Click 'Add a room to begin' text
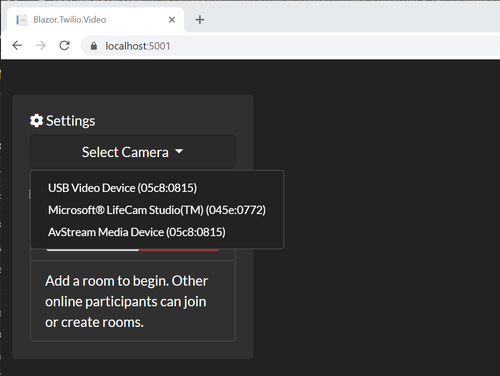 click(x=108, y=281)
